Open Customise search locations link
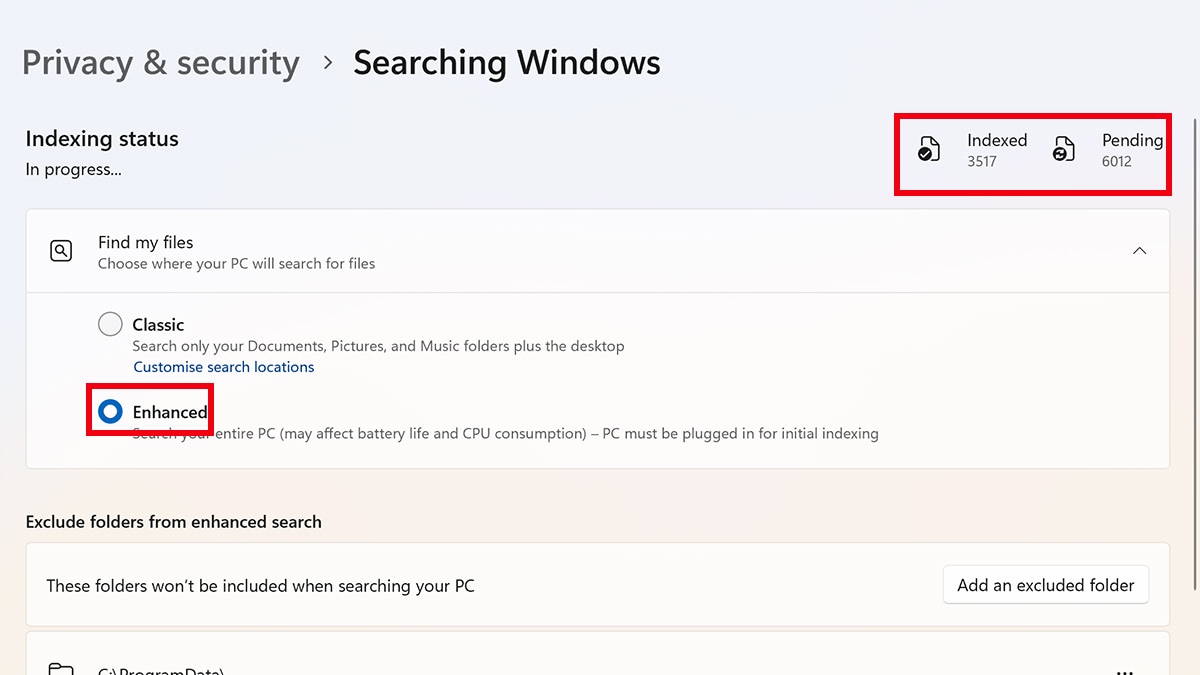 pyautogui.click(x=224, y=367)
